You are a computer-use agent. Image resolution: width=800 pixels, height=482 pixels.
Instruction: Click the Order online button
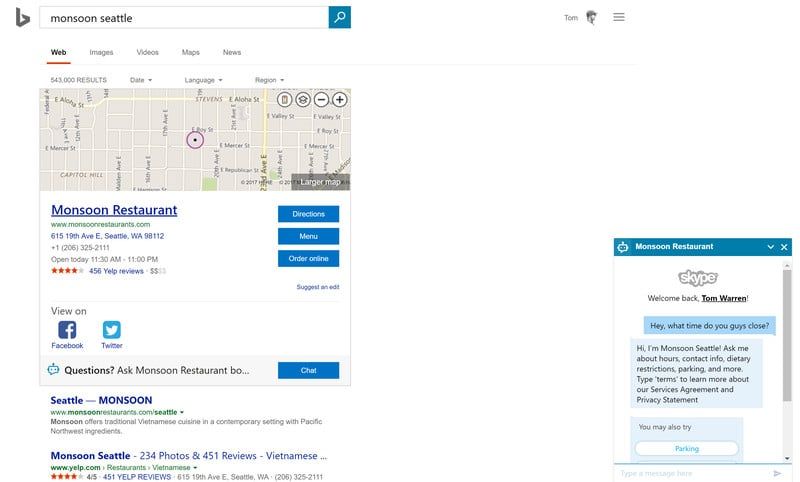(x=308, y=259)
